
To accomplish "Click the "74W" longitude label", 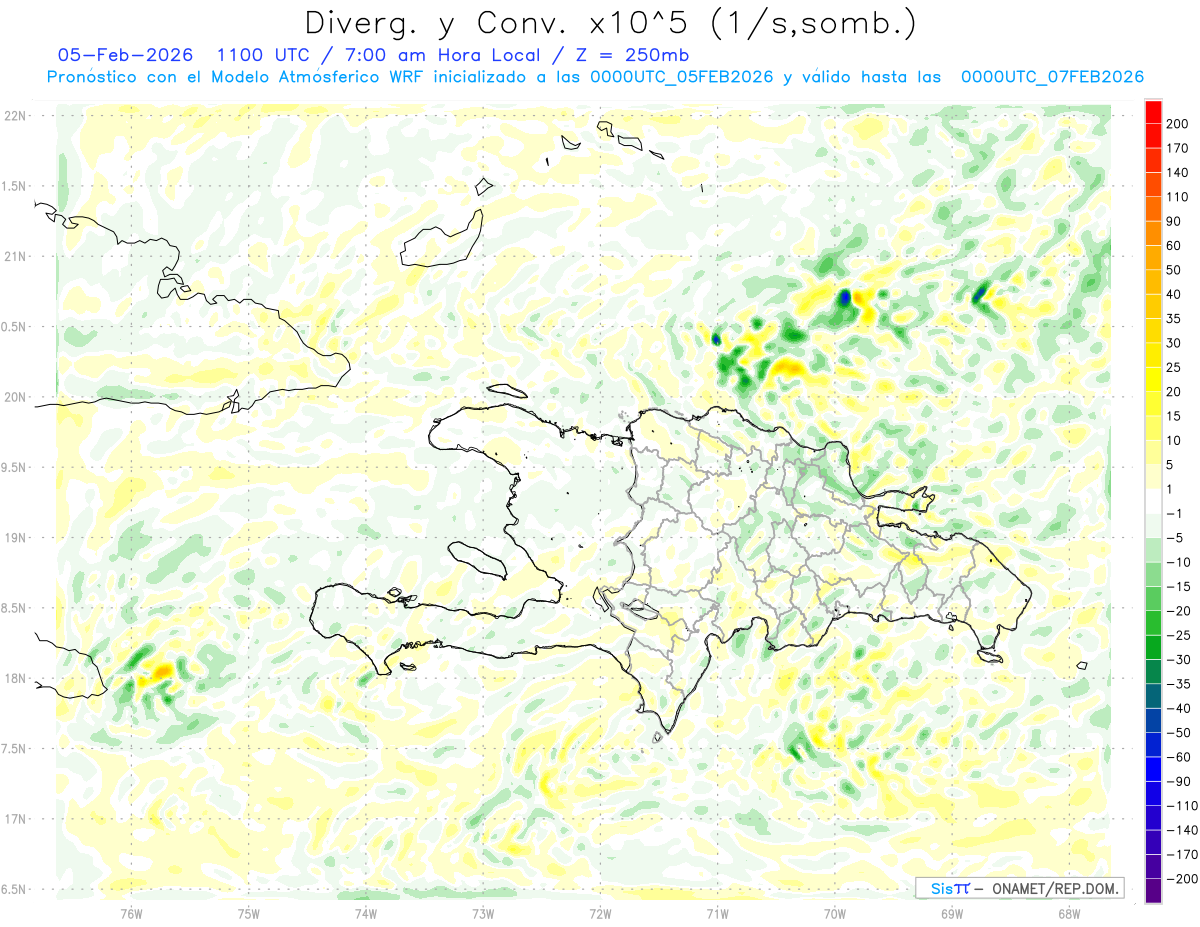I will coord(366,913).
